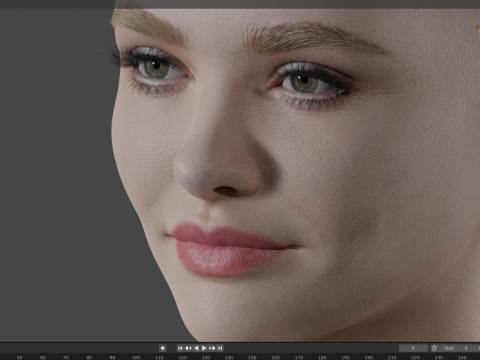The height and width of the screenshot is (360, 480).
Task: Click frame 240 on timeline ruler
Action: 462,357
